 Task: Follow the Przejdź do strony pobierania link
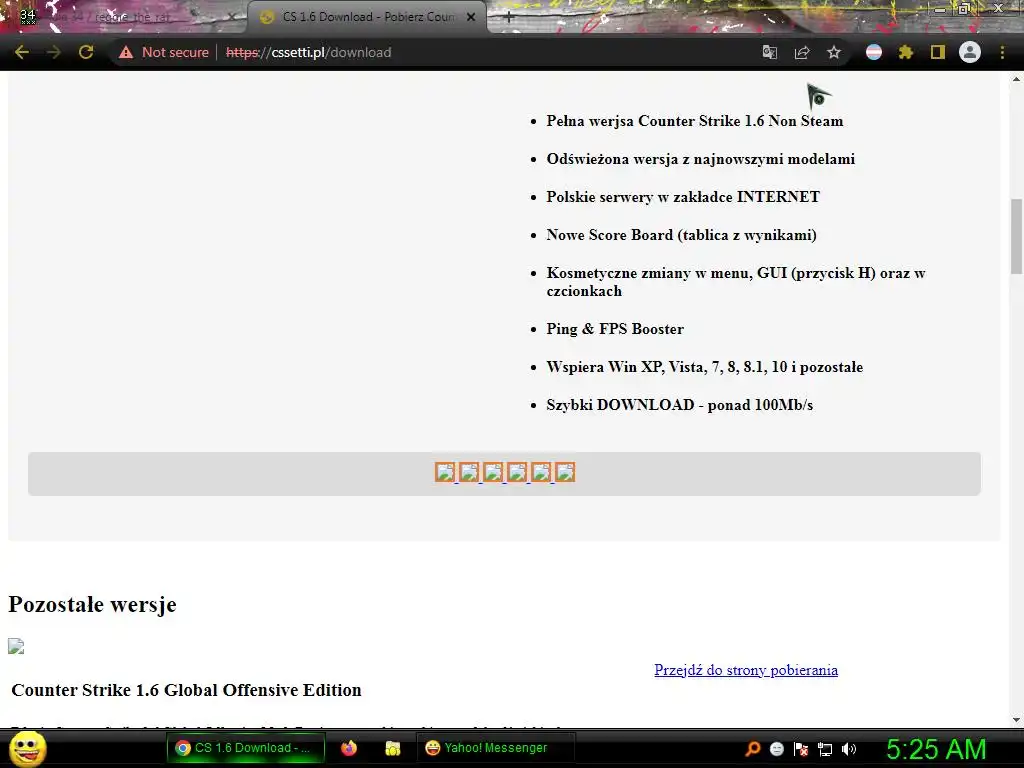[746, 670]
